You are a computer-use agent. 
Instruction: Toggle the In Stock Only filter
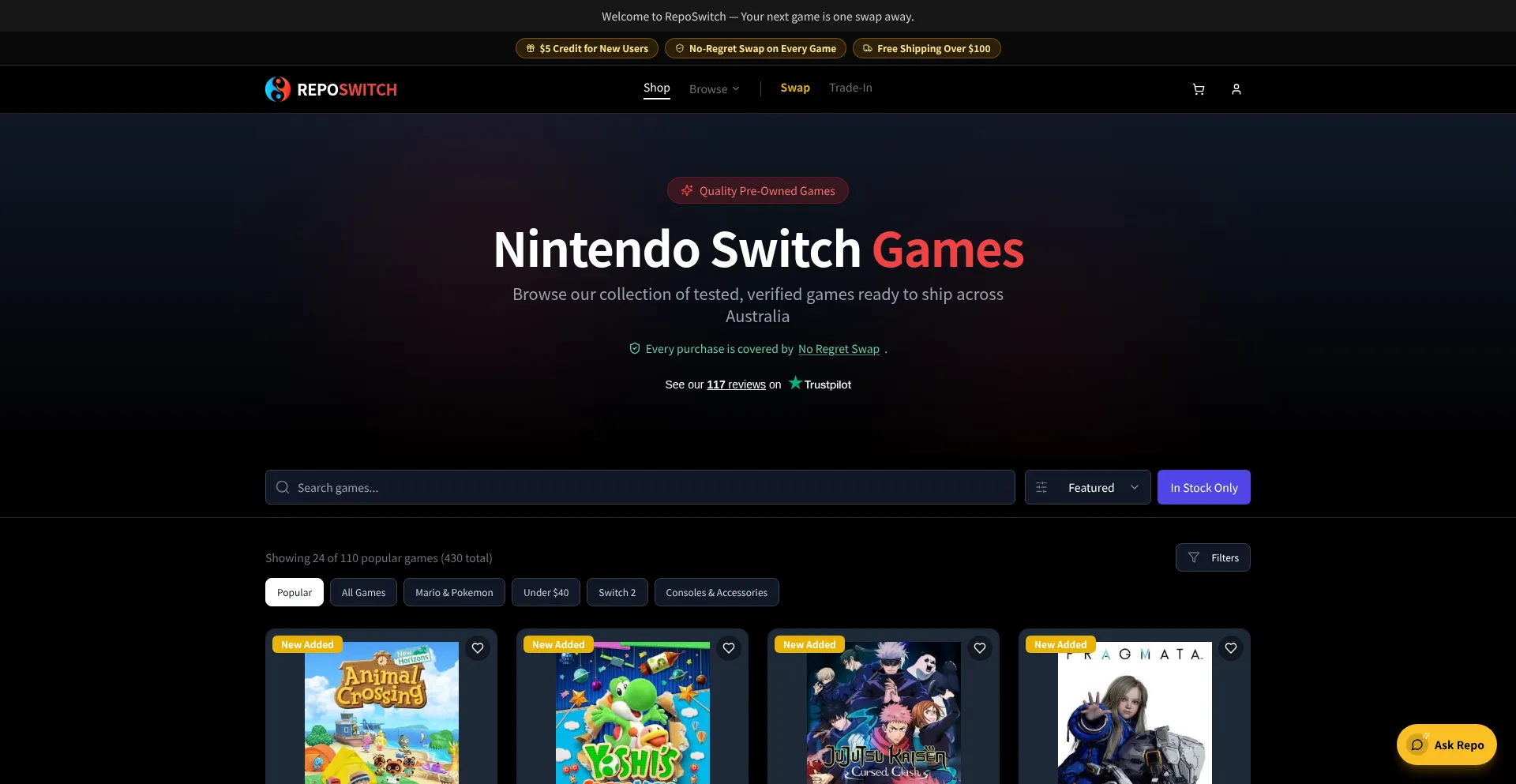[x=1203, y=487]
